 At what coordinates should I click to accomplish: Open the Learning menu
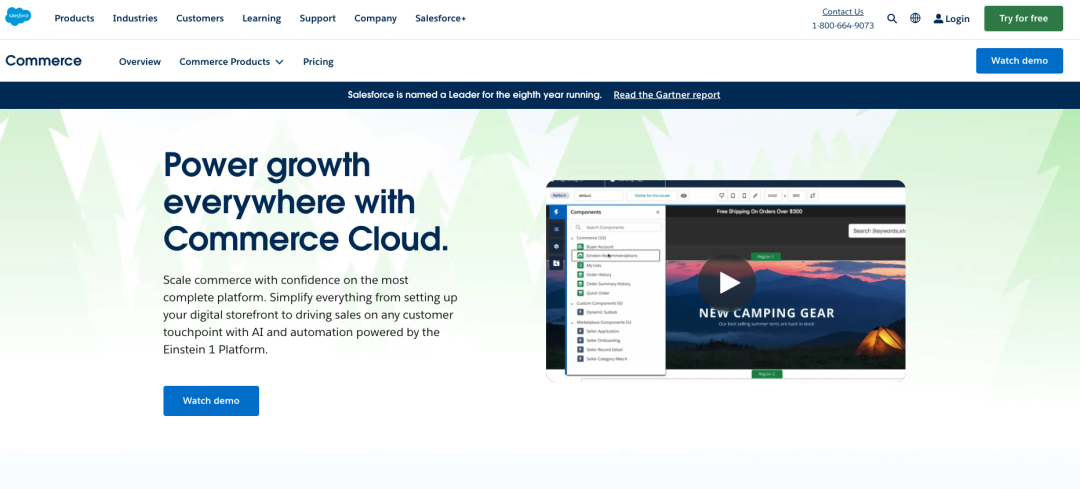pyautogui.click(x=262, y=19)
